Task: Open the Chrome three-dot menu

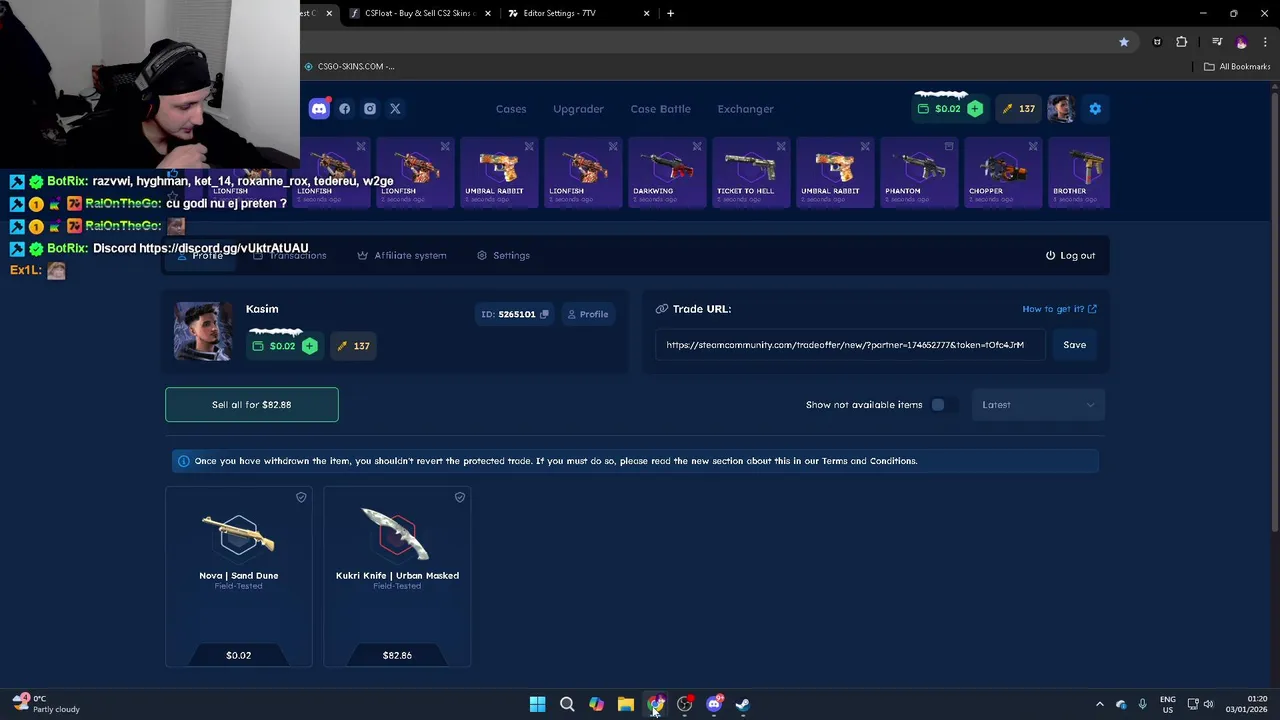Action: 1265,42
